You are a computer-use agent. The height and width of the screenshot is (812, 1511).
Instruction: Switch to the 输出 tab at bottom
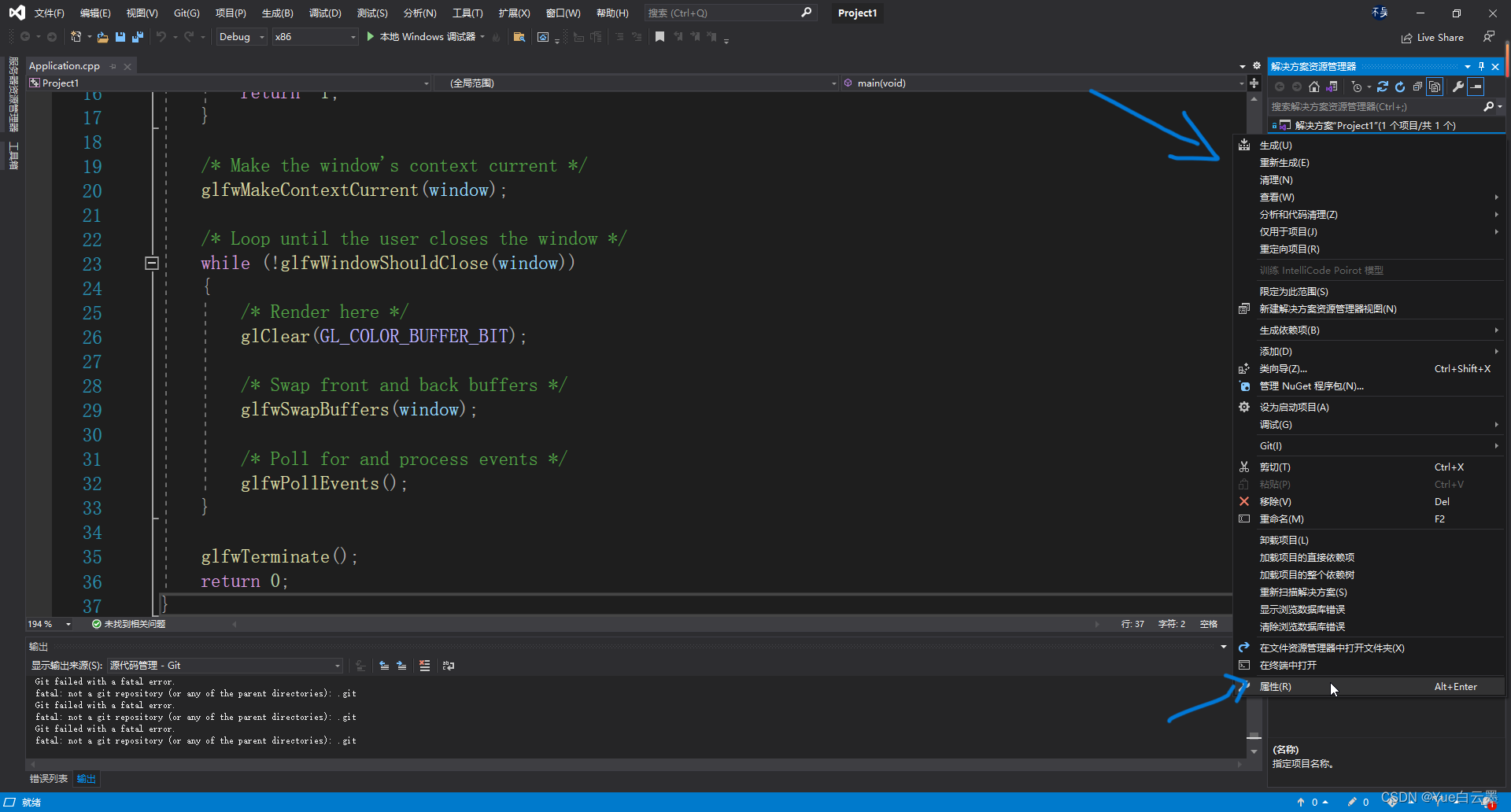coord(87,779)
